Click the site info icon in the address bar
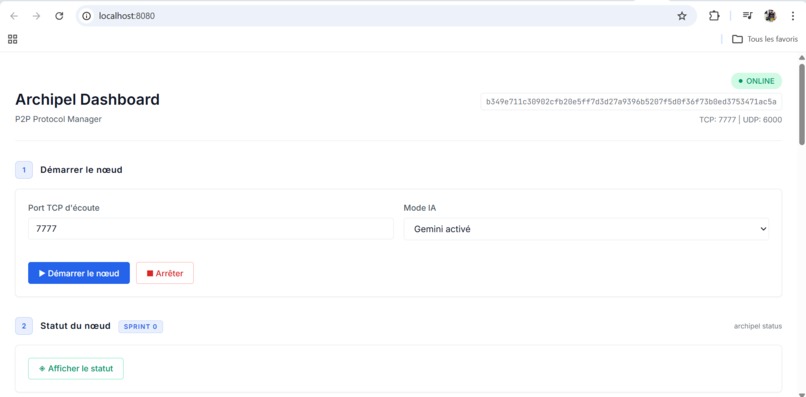This screenshot has height=397, width=806. 86,16
